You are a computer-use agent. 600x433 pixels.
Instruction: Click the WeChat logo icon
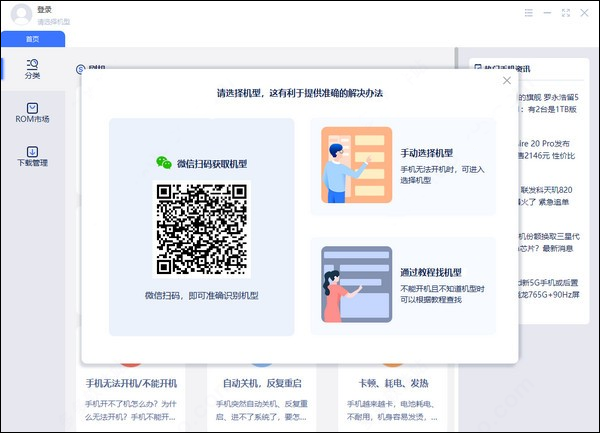click(164, 162)
